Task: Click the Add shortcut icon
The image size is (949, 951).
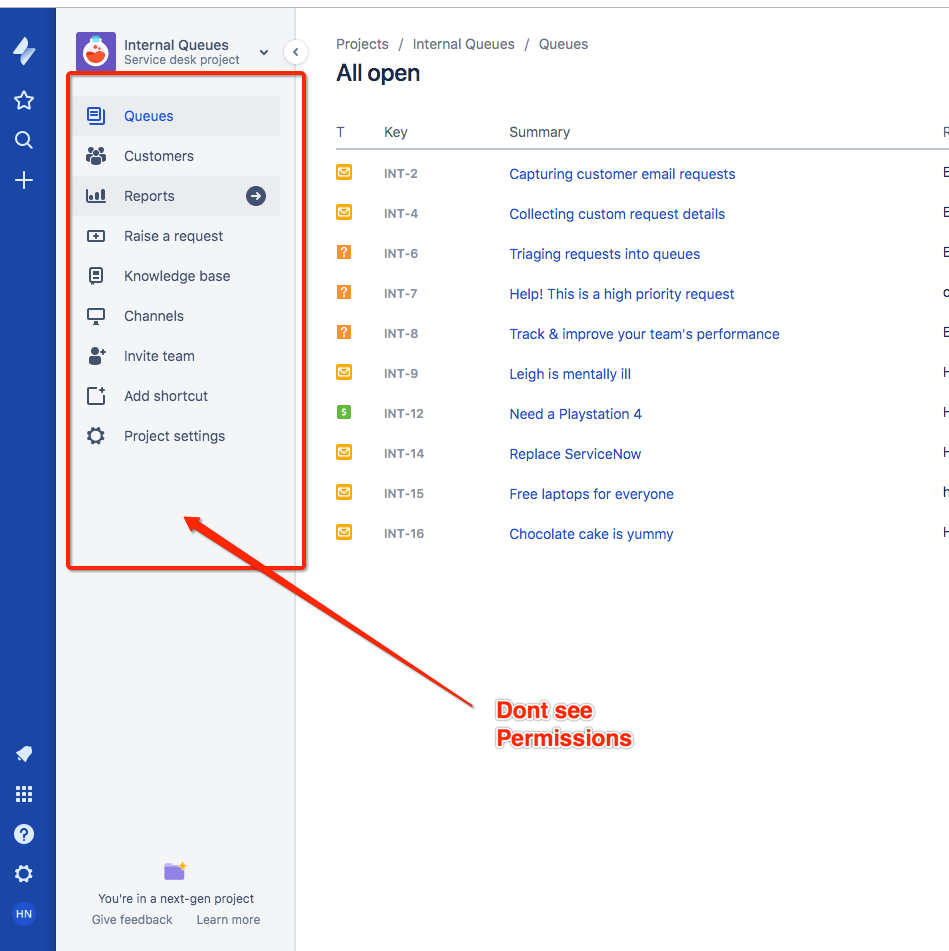Action: click(96, 396)
